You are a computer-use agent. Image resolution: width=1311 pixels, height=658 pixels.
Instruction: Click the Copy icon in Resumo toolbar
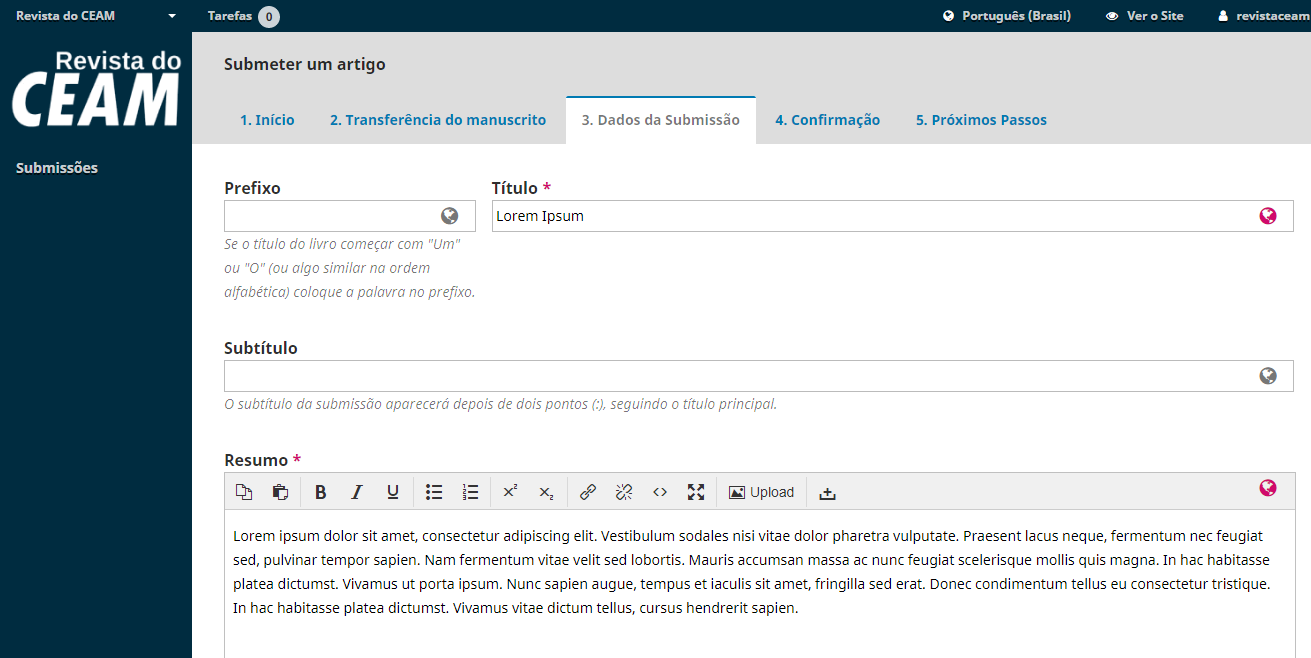click(x=244, y=492)
